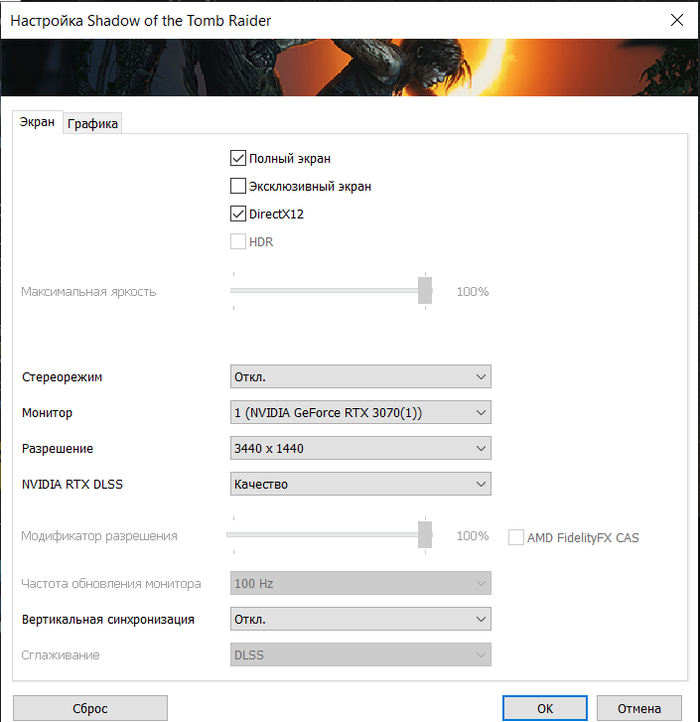Expand the Вертикальная синхронизация dropdown

(361, 619)
